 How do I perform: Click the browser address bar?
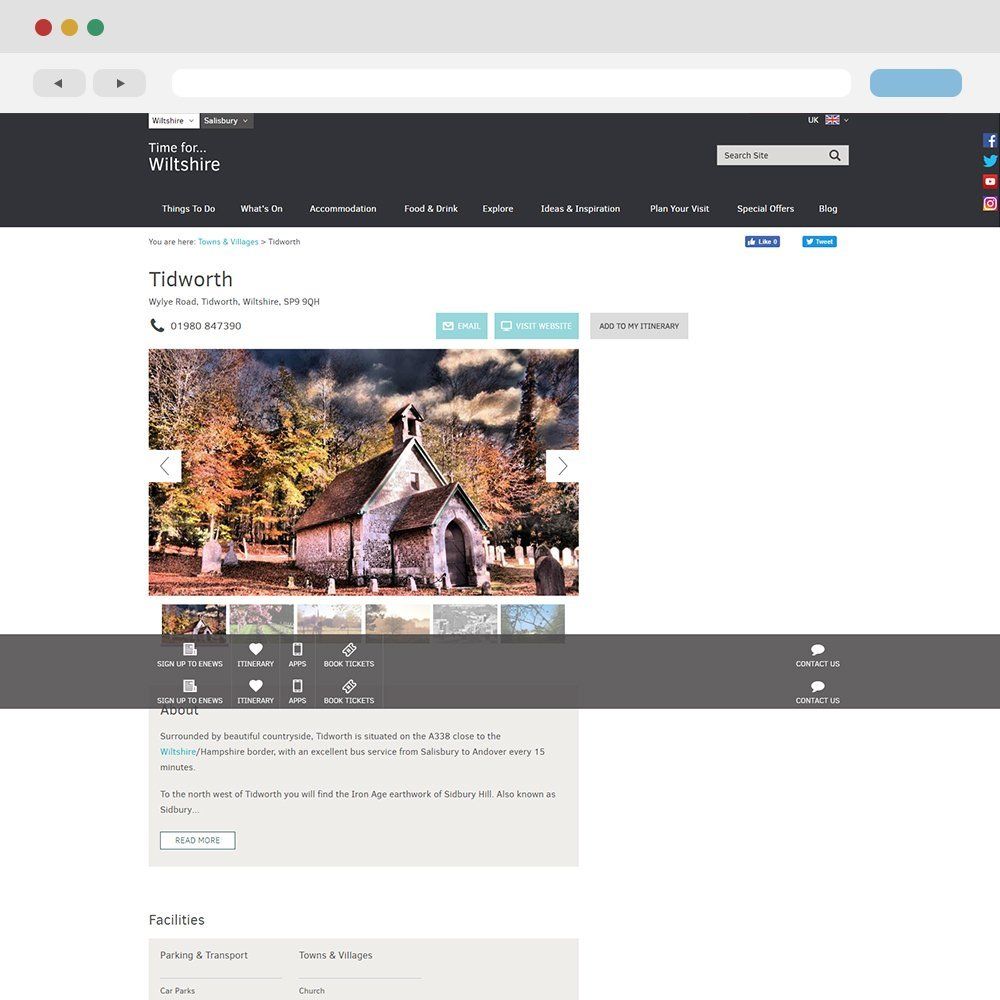tap(511, 83)
